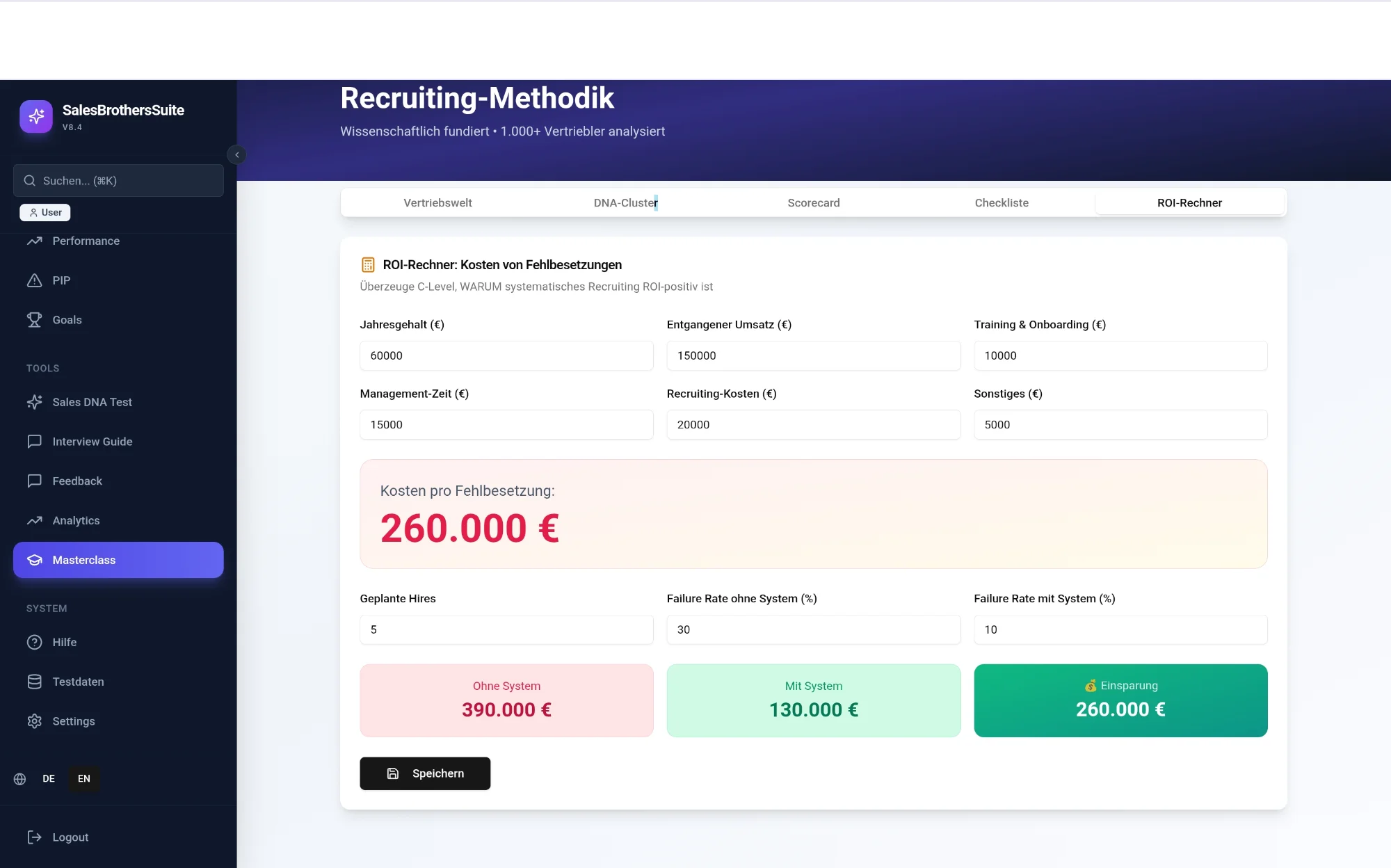
Task: Open Goals with trophy icon
Action: point(66,320)
